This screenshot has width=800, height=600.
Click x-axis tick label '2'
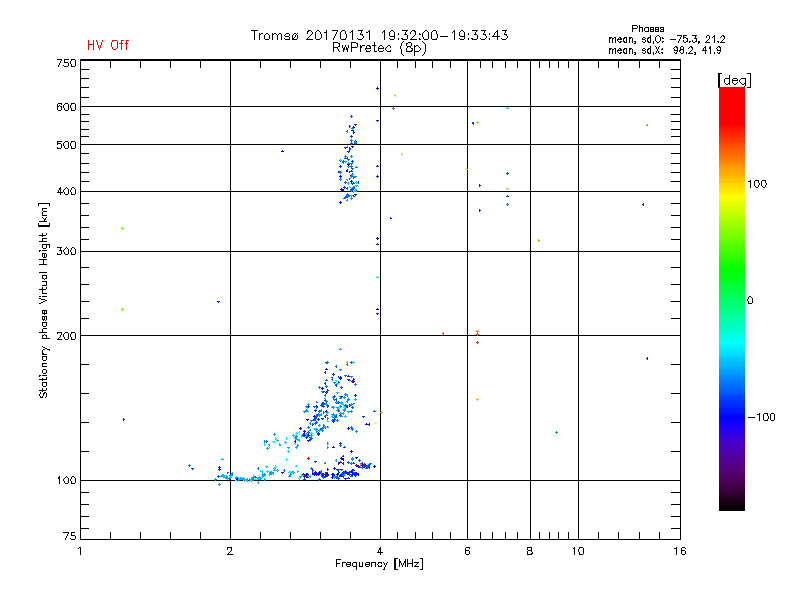(230, 551)
